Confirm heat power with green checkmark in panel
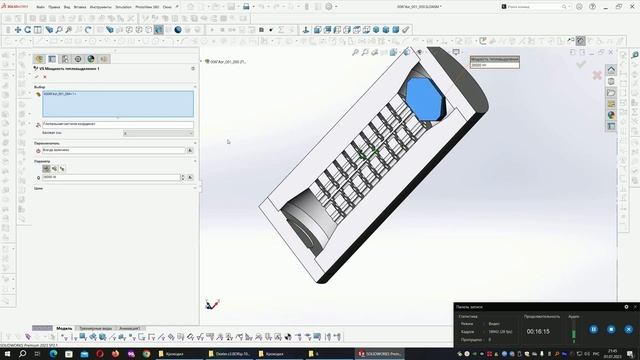640x360 pixels. click(36, 77)
